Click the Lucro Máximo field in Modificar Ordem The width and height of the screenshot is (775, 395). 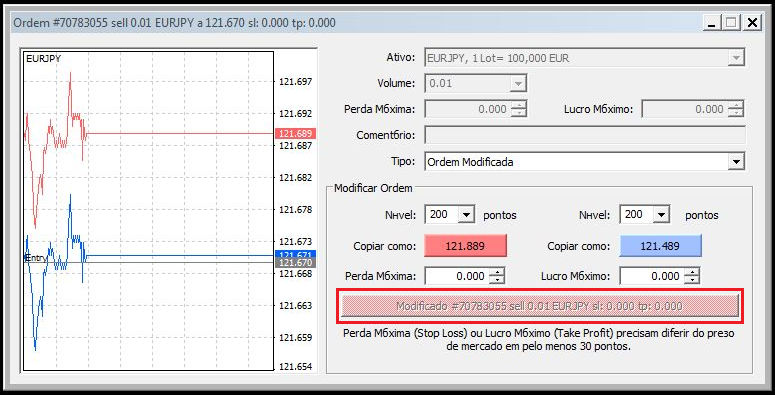click(x=651, y=276)
